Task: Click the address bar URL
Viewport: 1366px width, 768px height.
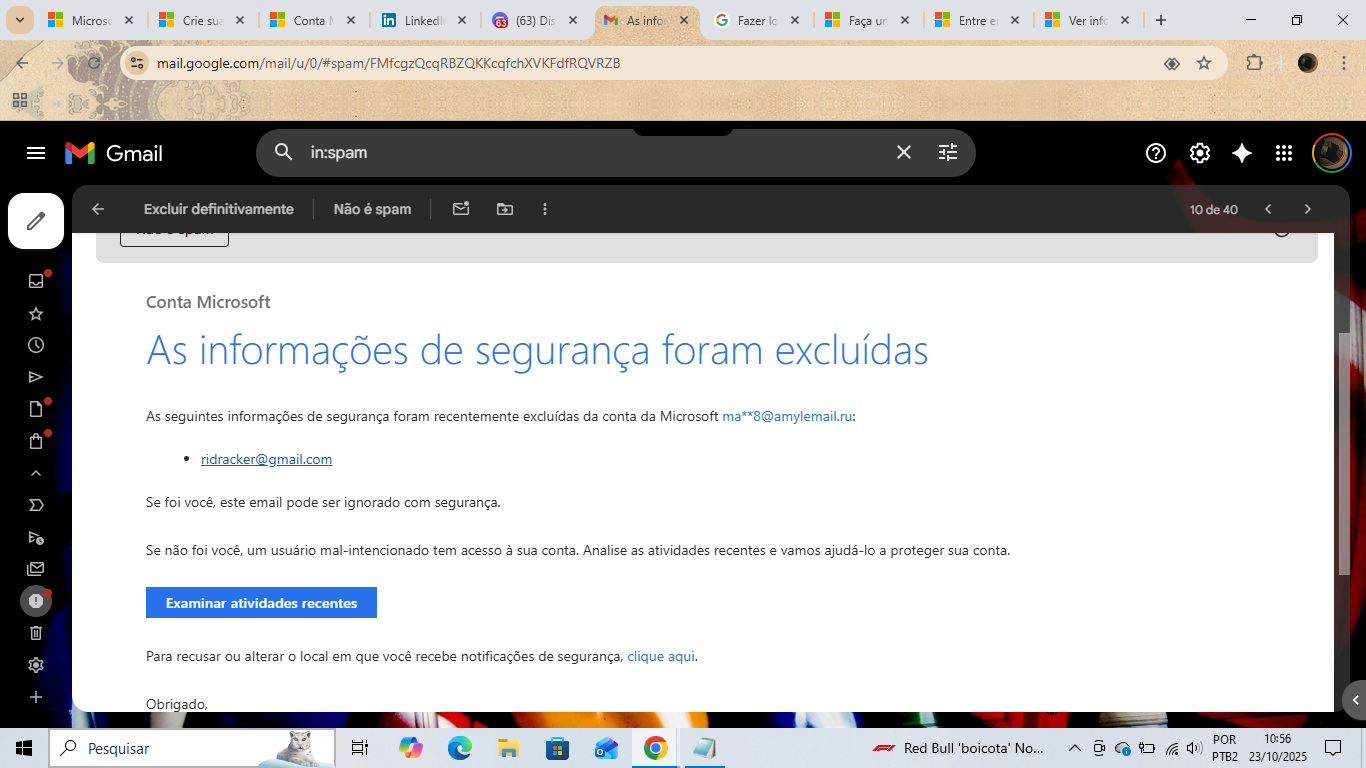Action: [x=389, y=63]
